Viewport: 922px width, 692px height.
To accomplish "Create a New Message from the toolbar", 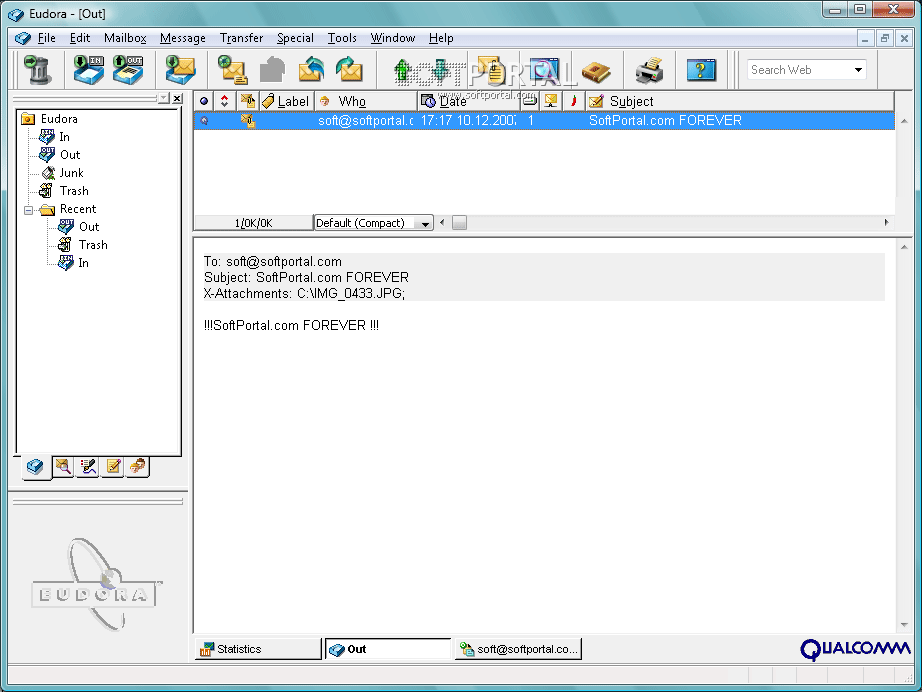I will (232, 70).
